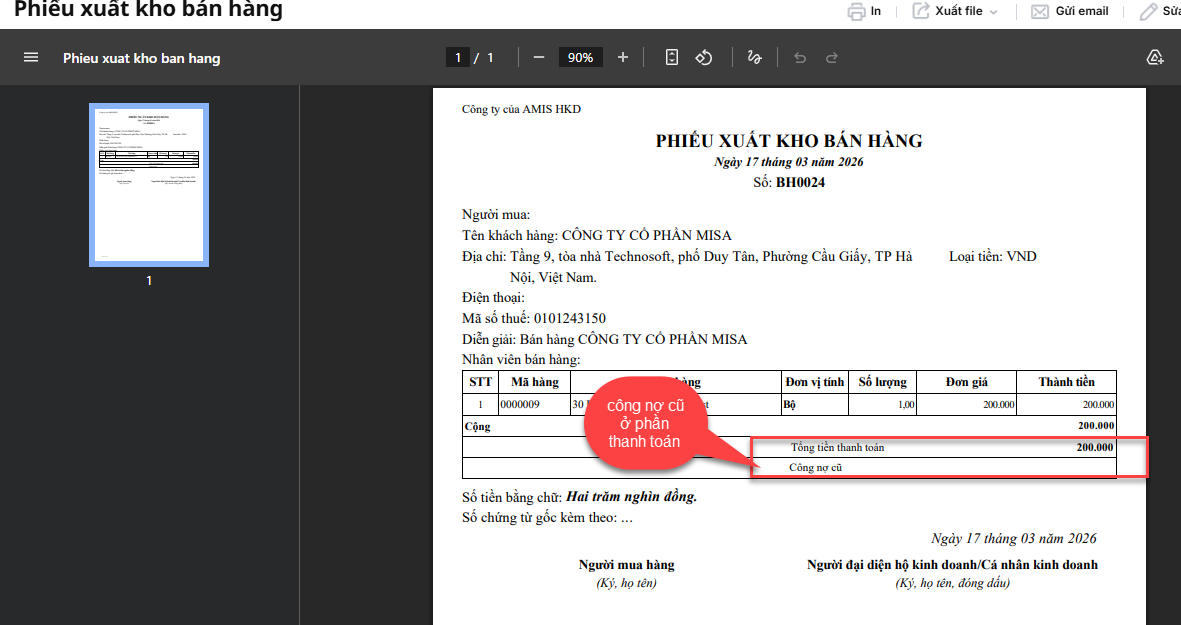1181x625 pixels.
Task: Expand the Xuất file dropdown arrow
Action: tap(993, 12)
